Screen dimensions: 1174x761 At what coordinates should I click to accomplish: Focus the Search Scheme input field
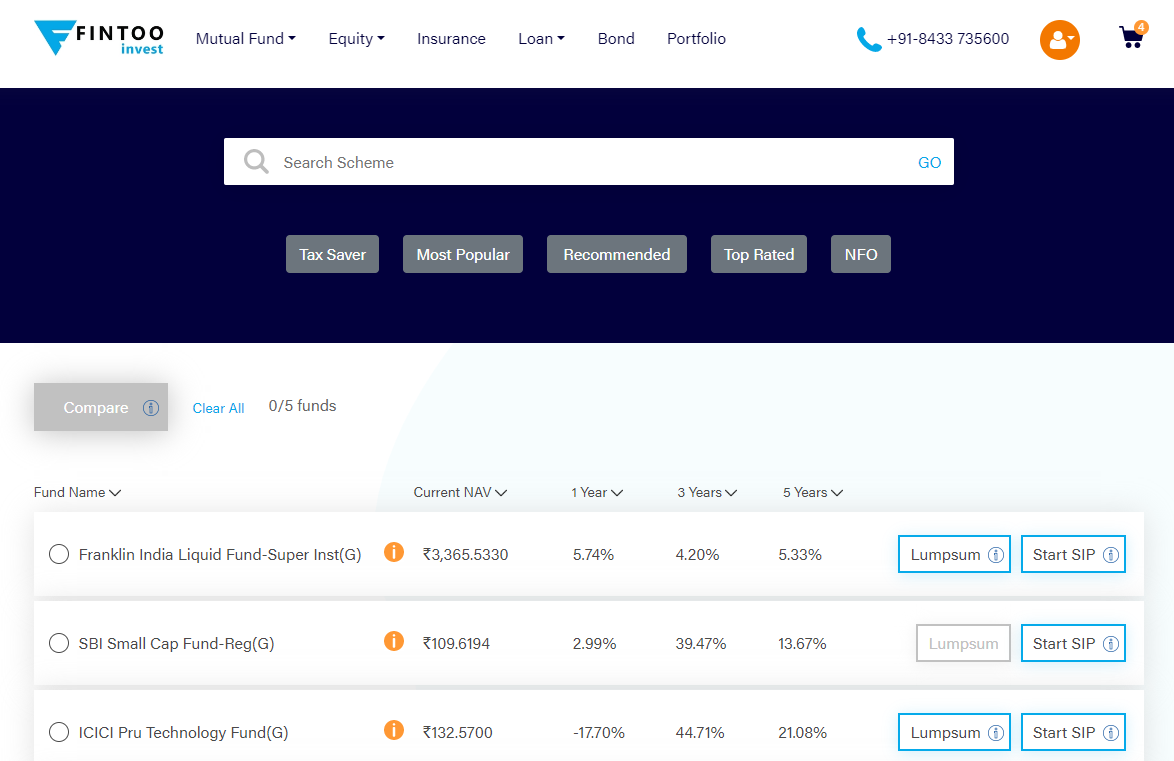(x=589, y=162)
